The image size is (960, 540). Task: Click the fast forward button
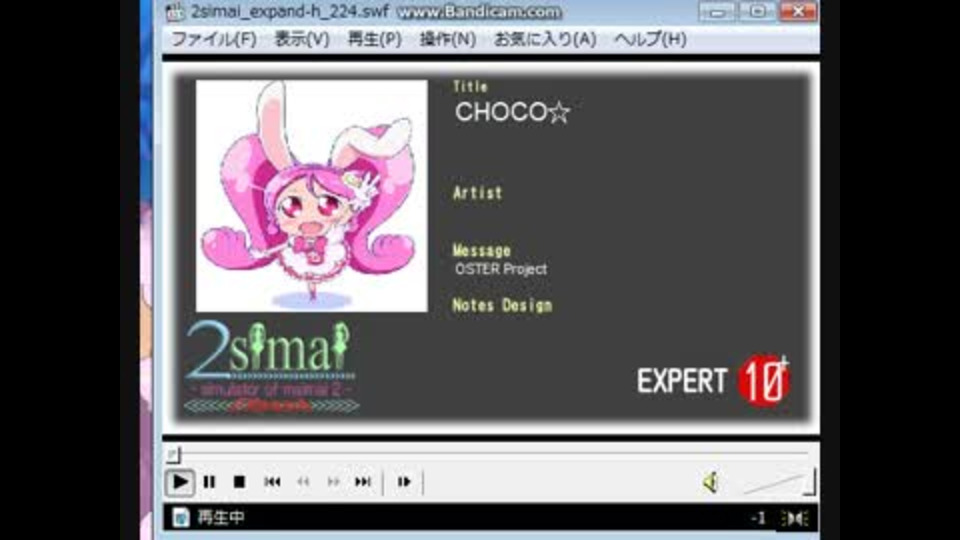333,482
